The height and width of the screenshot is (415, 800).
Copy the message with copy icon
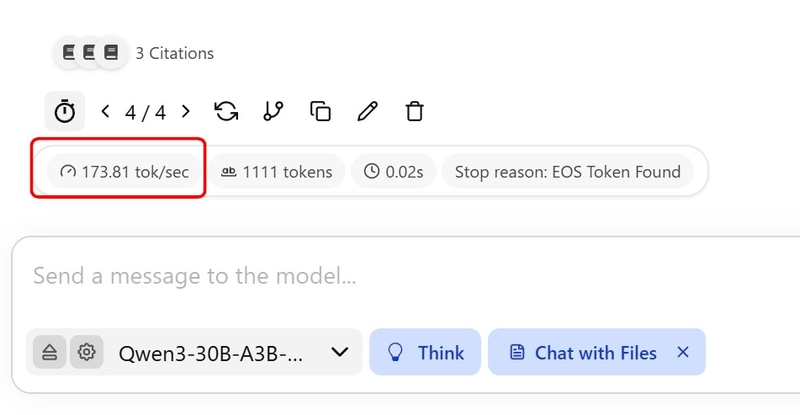click(320, 111)
